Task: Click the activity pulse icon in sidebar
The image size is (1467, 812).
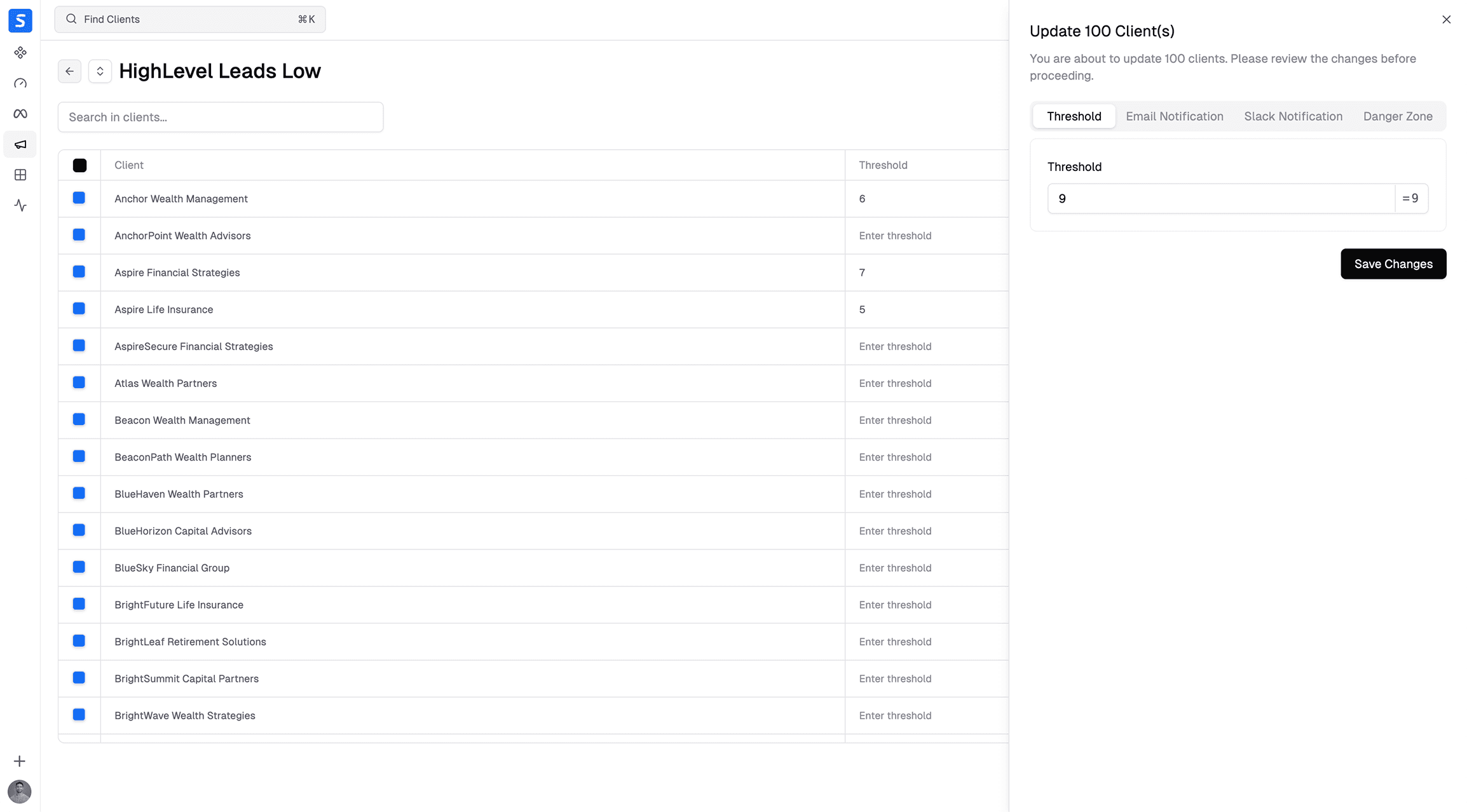Action: point(20,205)
